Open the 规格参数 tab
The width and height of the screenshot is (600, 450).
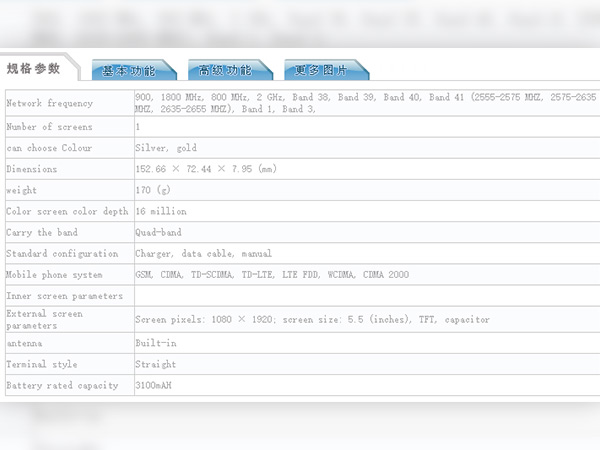(34, 69)
